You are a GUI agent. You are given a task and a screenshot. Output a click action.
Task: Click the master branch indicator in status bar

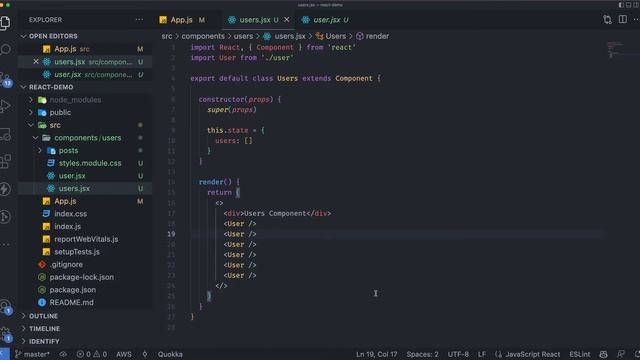[x=32, y=354]
